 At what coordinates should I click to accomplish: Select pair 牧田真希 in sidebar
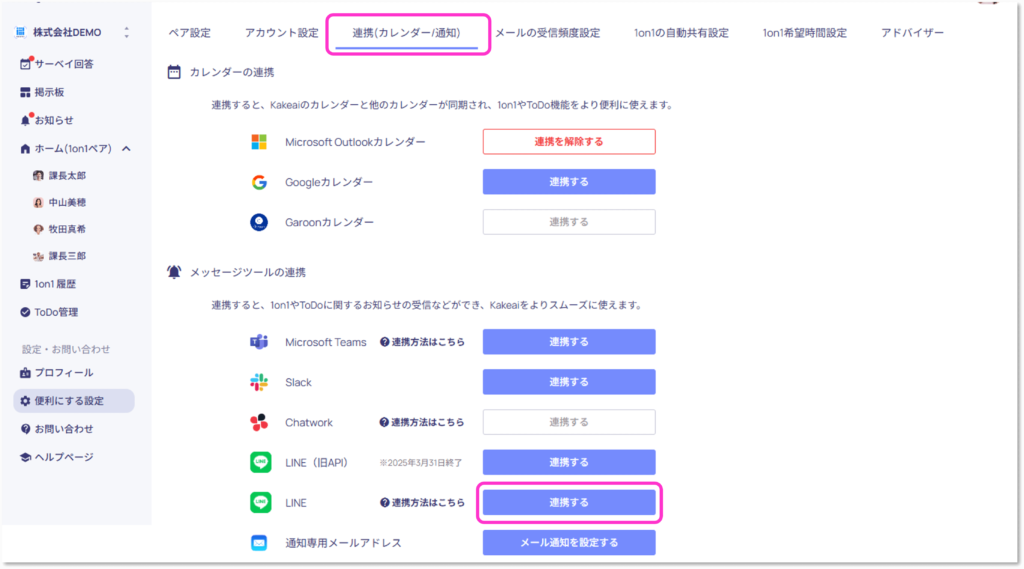click(x=67, y=229)
